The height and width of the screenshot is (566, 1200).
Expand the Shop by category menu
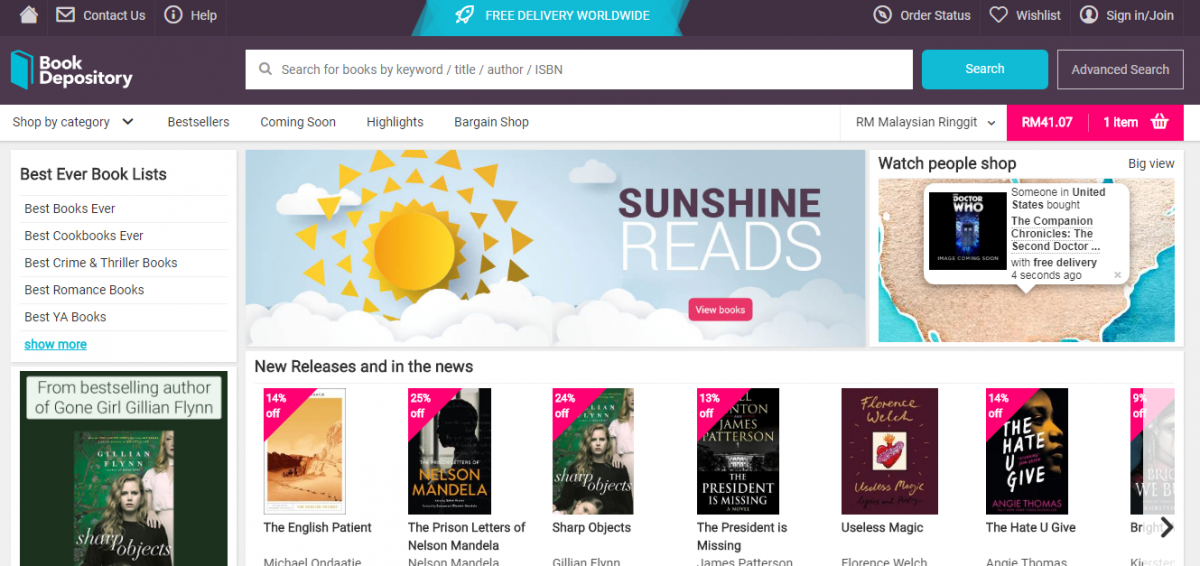click(x=73, y=122)
